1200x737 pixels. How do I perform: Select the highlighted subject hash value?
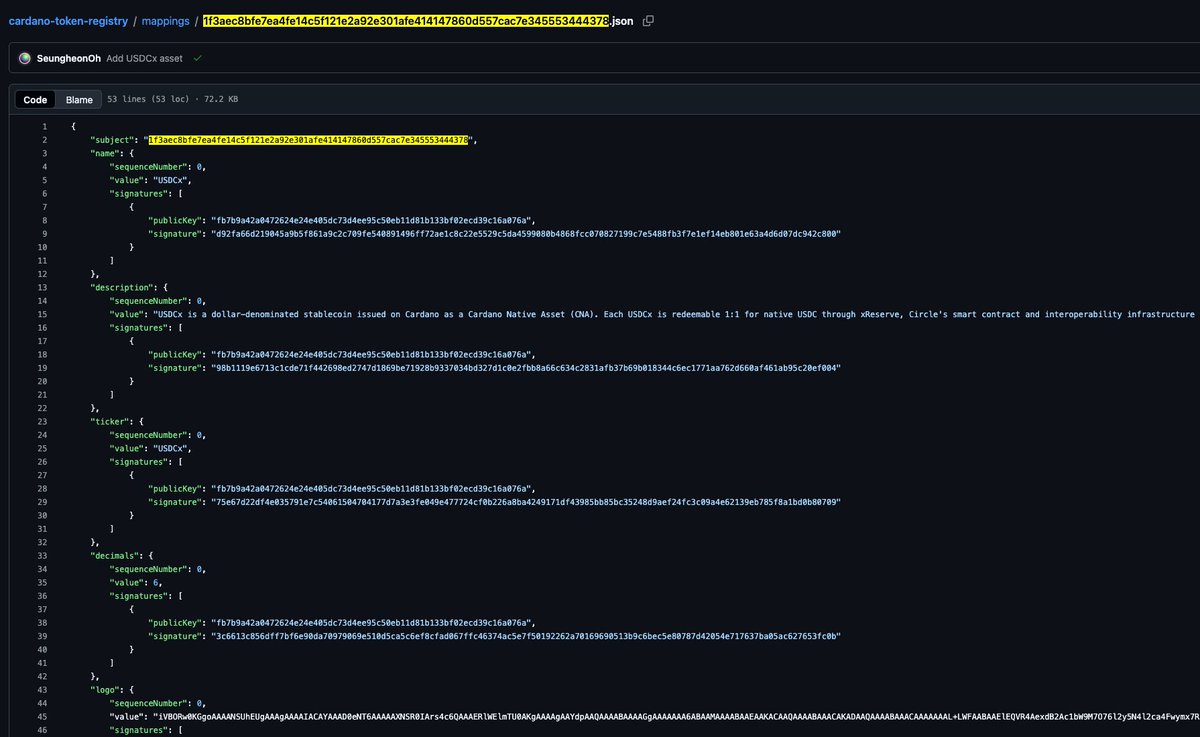tap(310, 139)
